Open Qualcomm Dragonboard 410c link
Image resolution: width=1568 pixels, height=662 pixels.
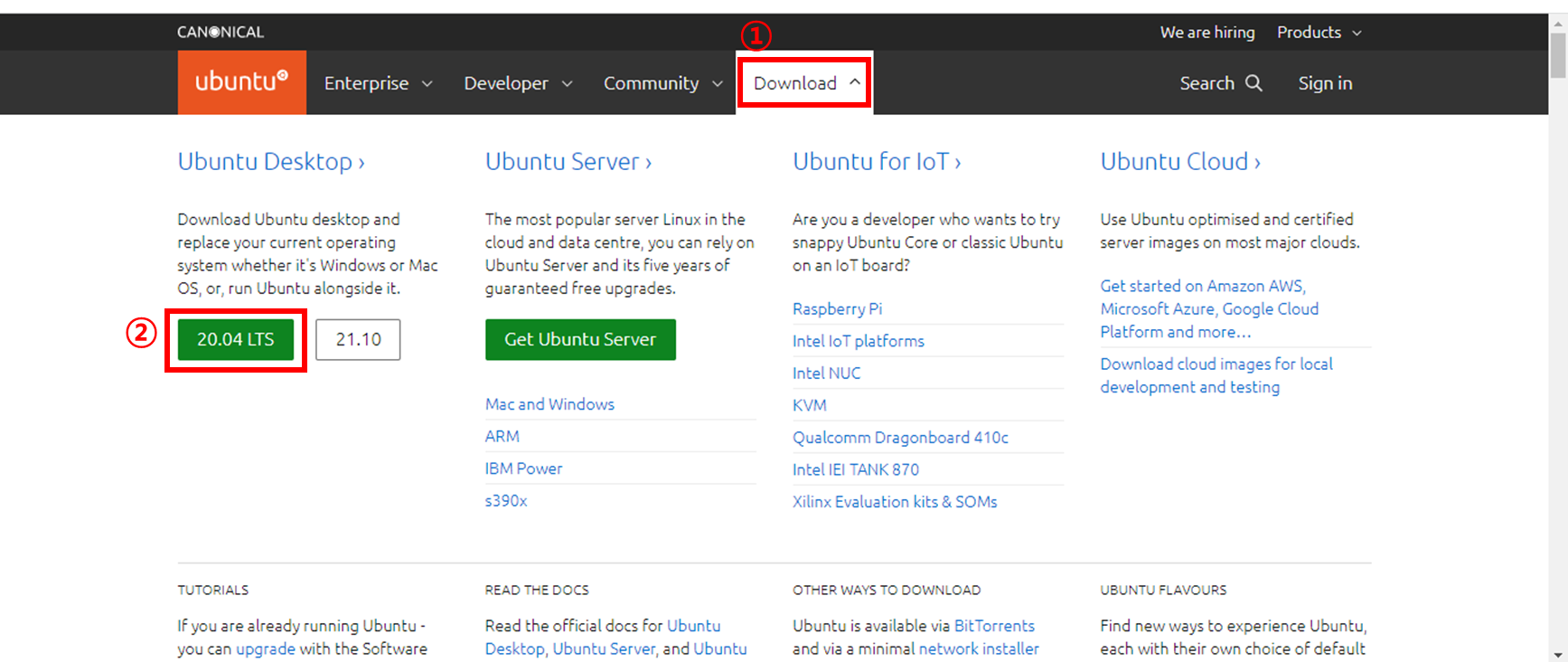coord(900,438)
